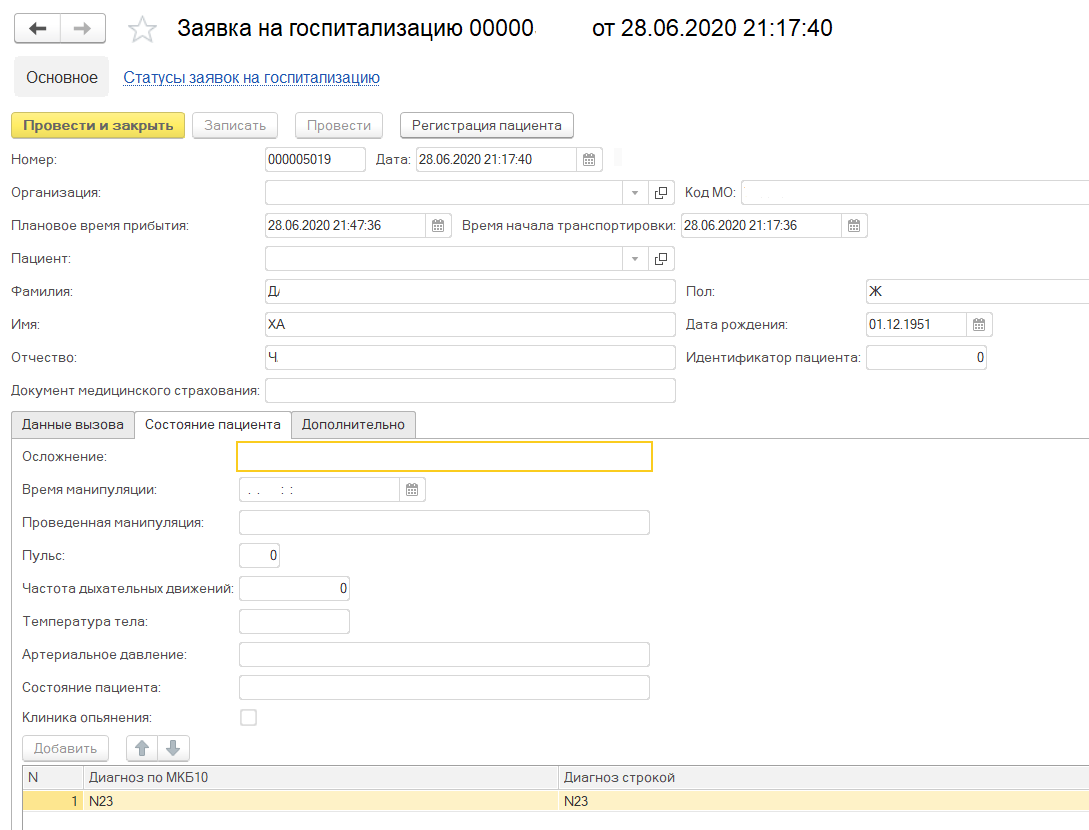The width and height of the screenshot is (1089, 830).
Task: Click into the Артериальное давление field
Action: (444, 655)
